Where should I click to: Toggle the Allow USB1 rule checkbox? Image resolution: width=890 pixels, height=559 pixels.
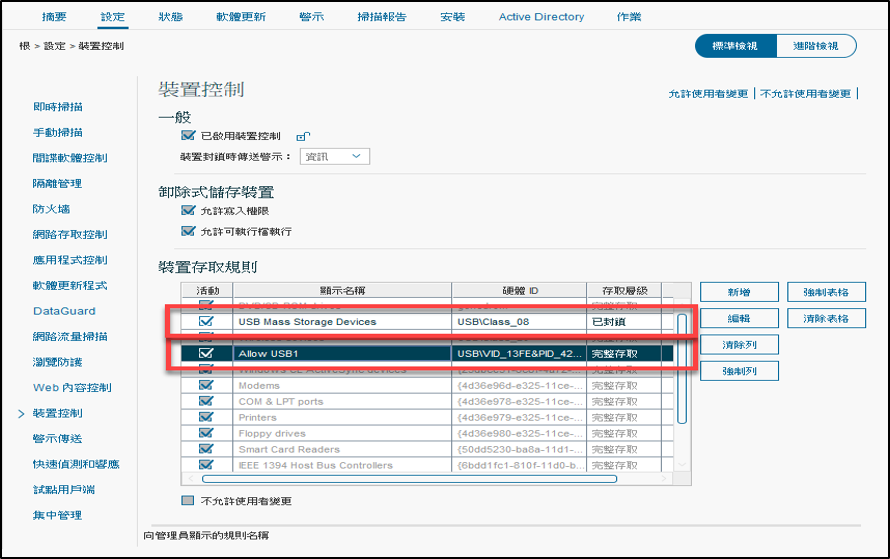pyautogui.click(x=206, y=353)
